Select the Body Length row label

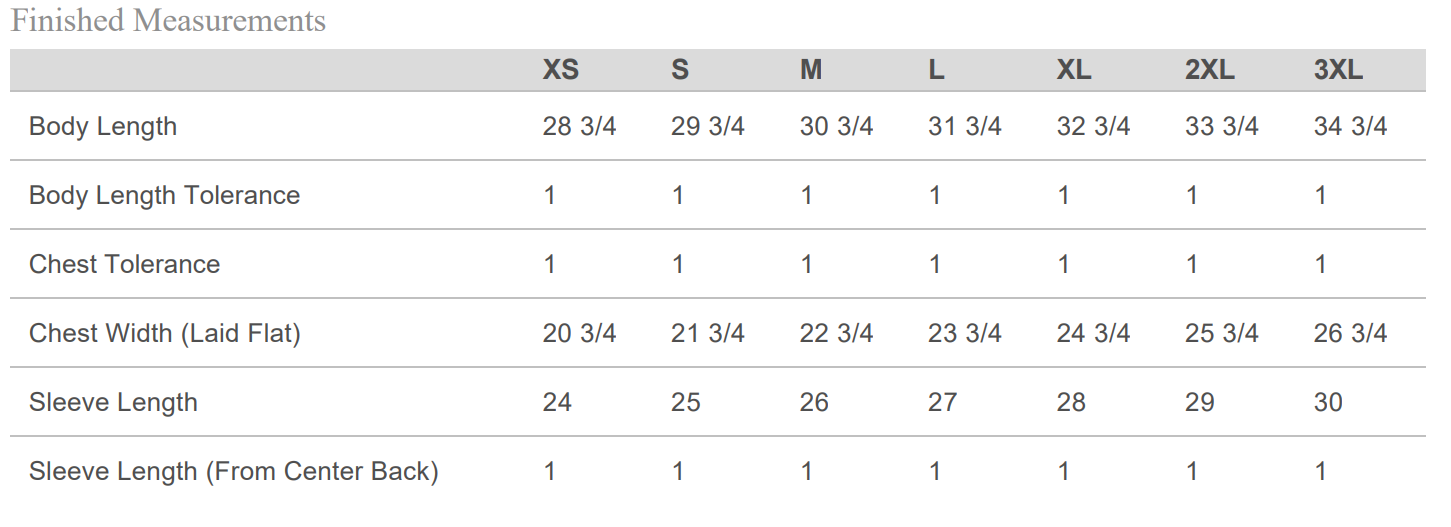103,126
